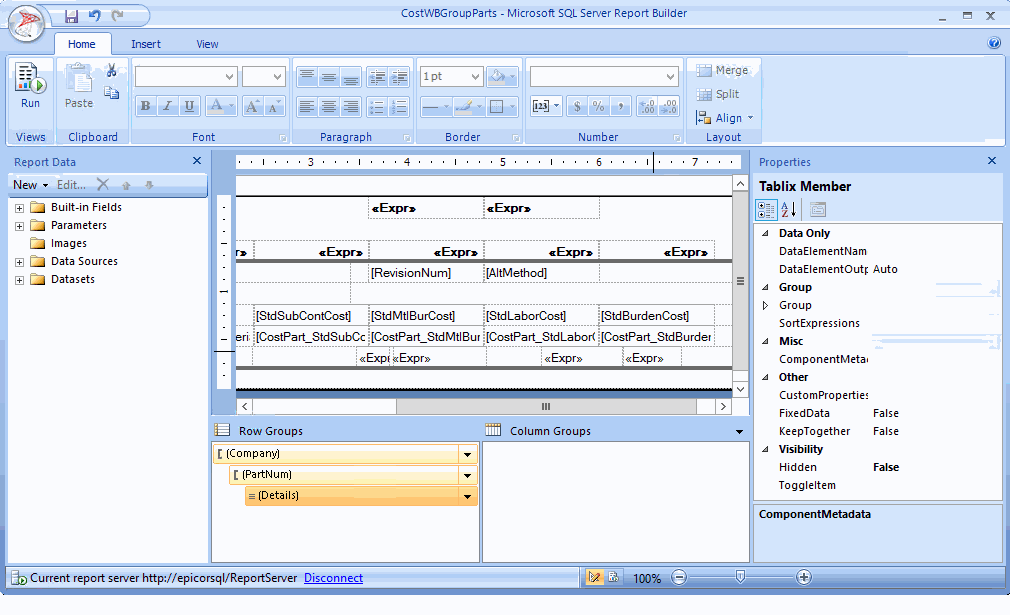
Task: Increase paragraph indent
Action: coord(399,77)
